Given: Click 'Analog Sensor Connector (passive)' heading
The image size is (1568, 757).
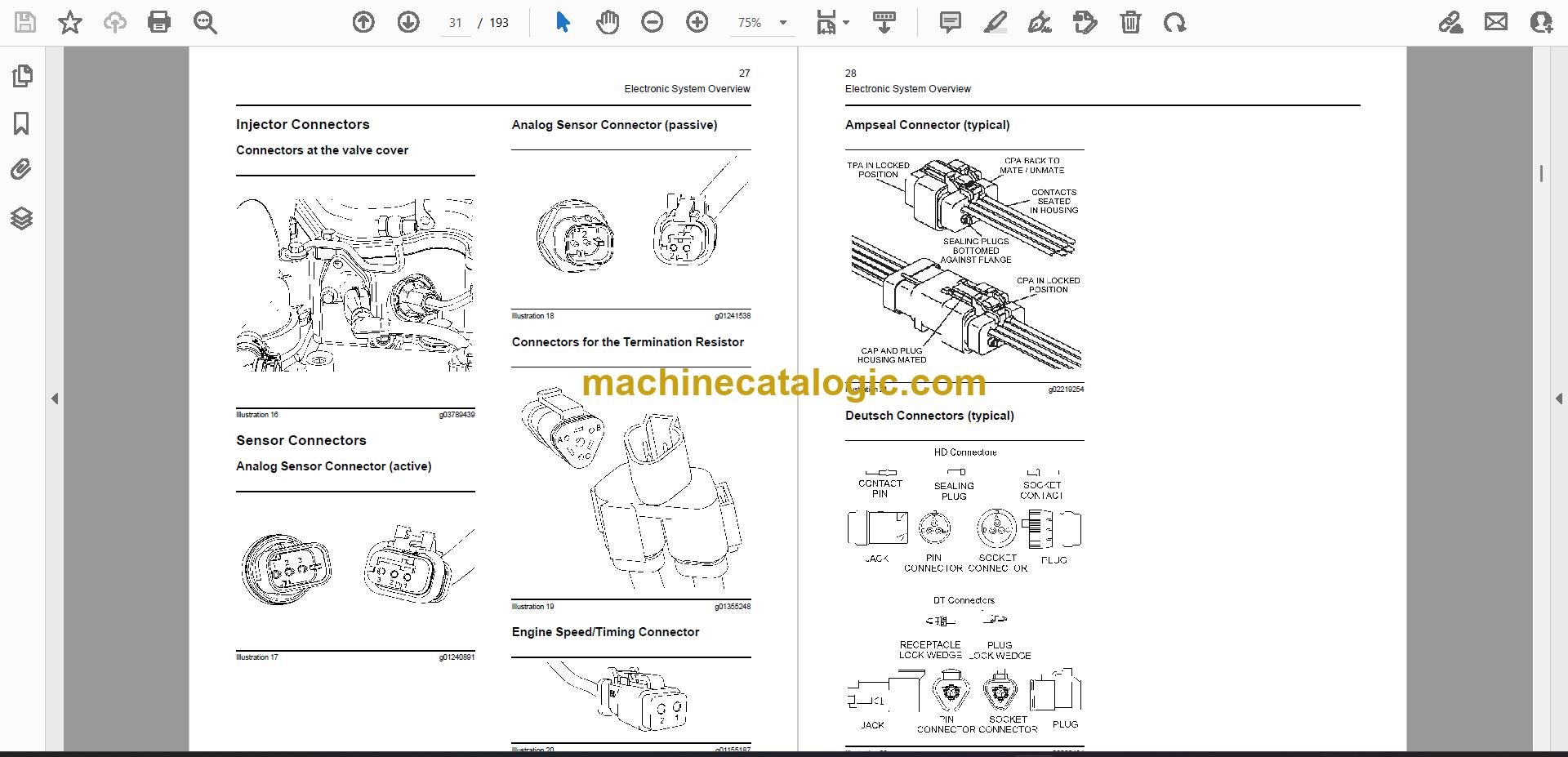Looking at the screenshot, I should click(614, 125).
